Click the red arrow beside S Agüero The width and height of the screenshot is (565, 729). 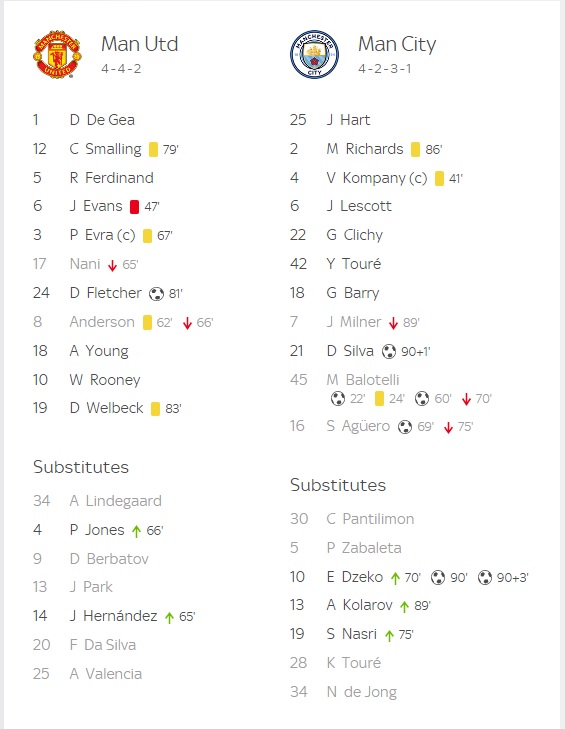448,428
